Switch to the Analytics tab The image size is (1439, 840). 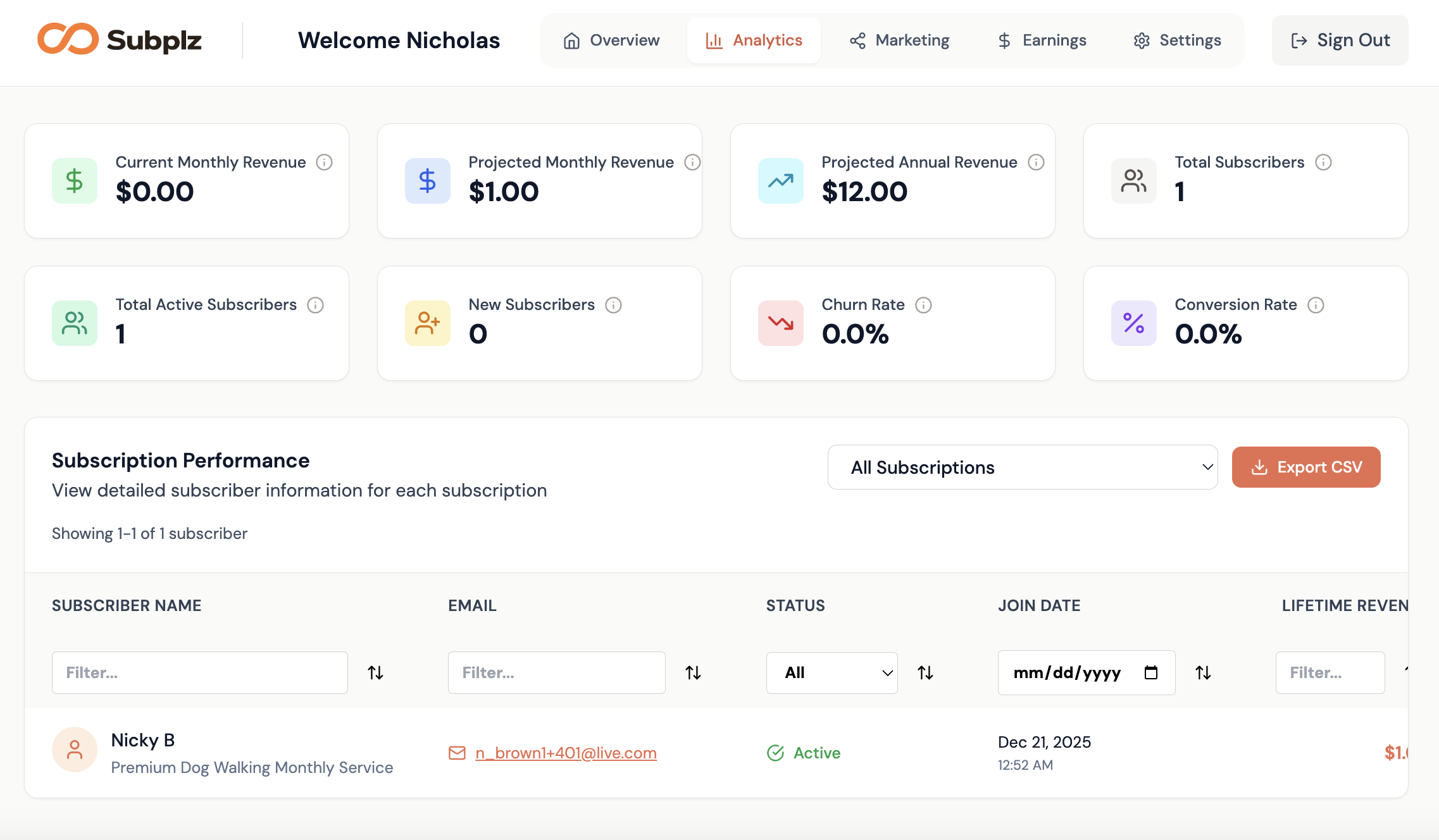coord(754,40)
